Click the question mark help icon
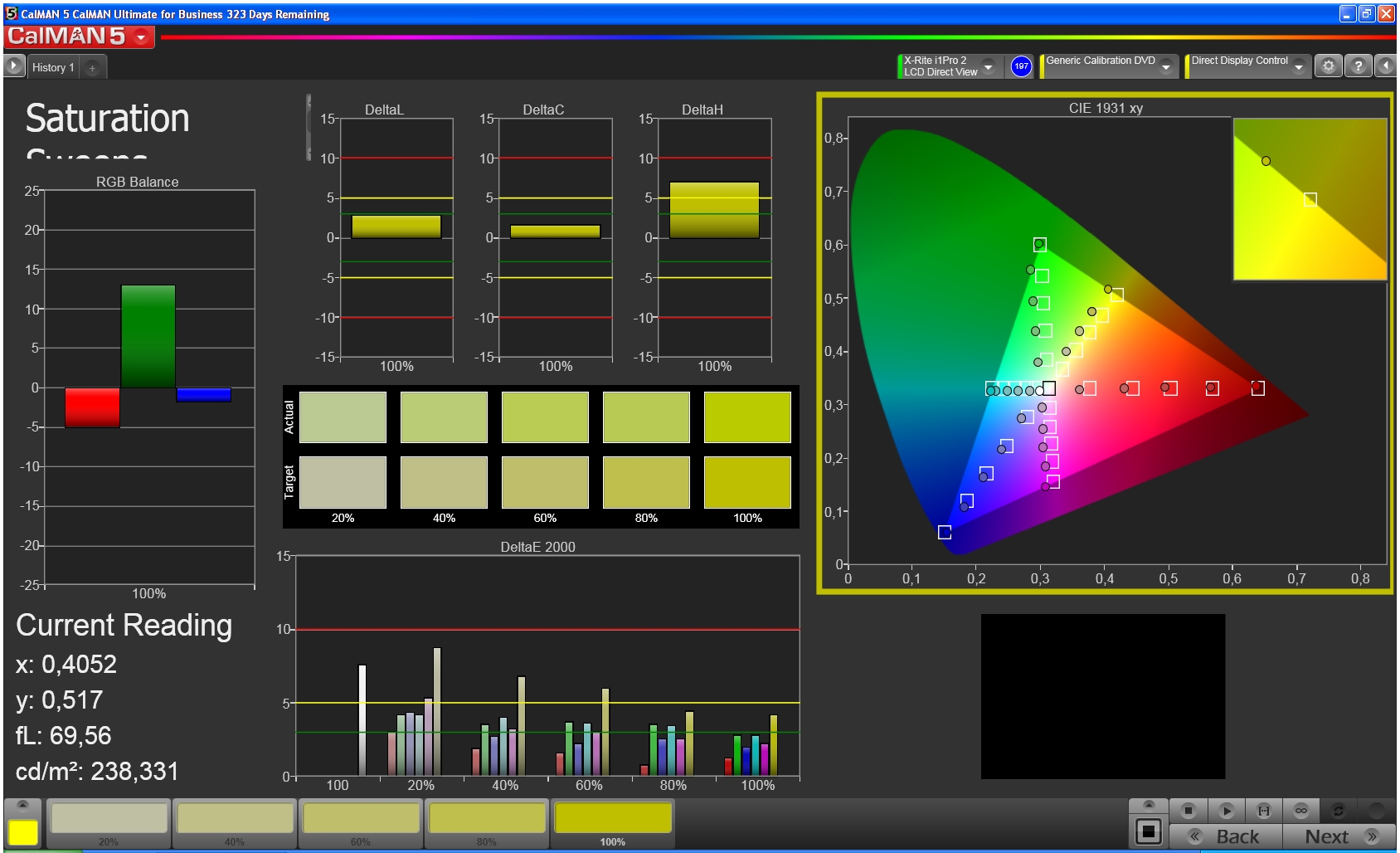 click(1358, 66)
